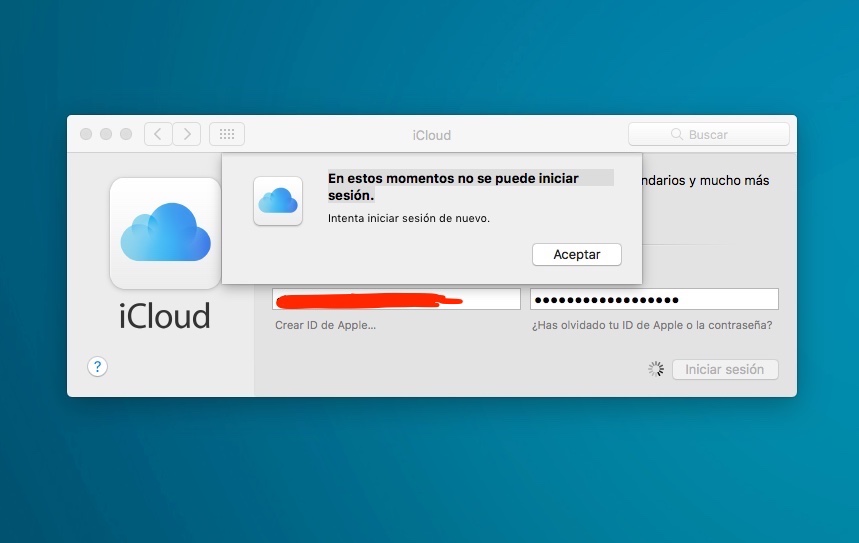The width and height of the screenshot is (859, 543).
Task: Open help with the question mark button
Action: pyautogui.click(x=98, y=367)
